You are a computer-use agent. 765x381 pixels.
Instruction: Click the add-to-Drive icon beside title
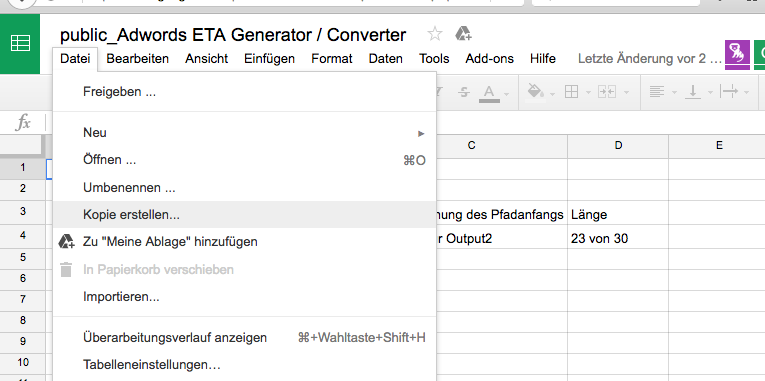tap(463, 34)
